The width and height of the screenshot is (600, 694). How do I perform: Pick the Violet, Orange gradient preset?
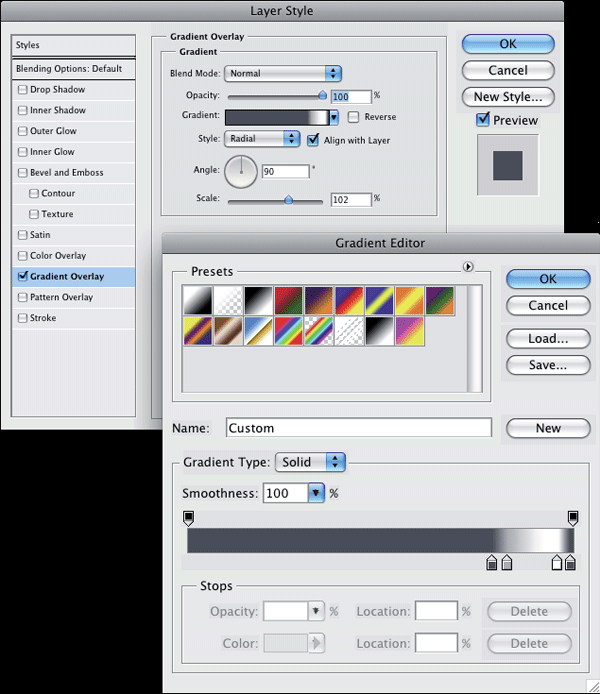[319, 301]
